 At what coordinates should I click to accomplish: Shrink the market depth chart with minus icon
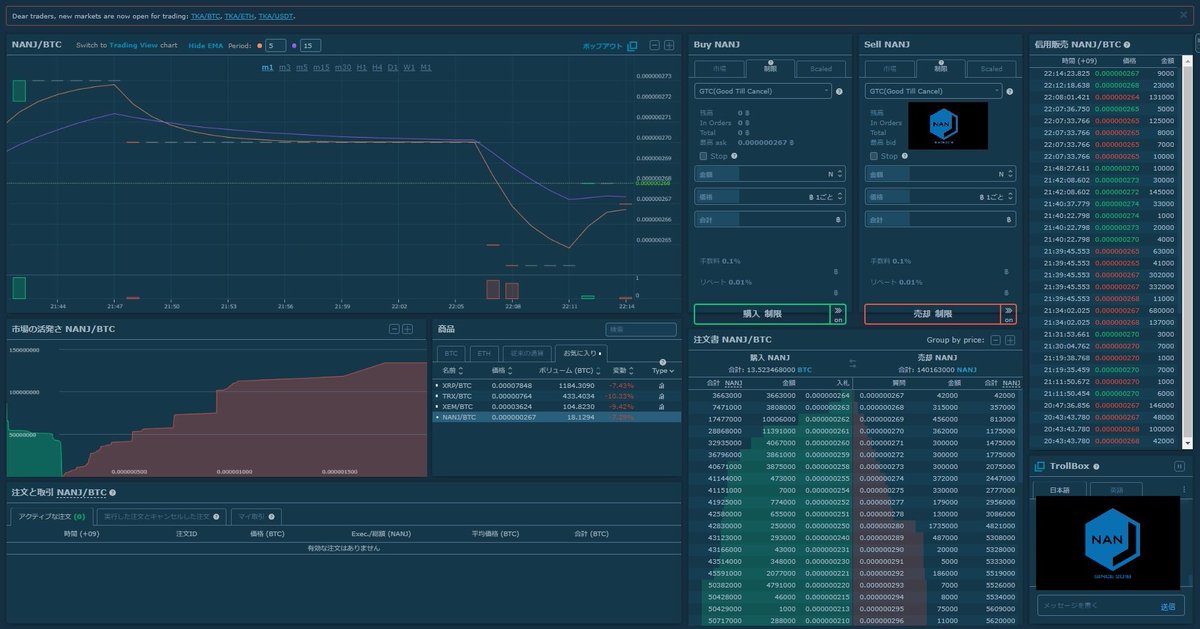(x=394, y=329)
